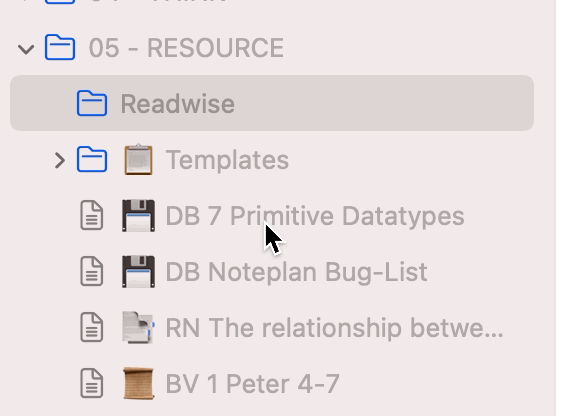
Task: Collapse the 05 - RESOURCE folder chevron
Action: pos(26,49)
